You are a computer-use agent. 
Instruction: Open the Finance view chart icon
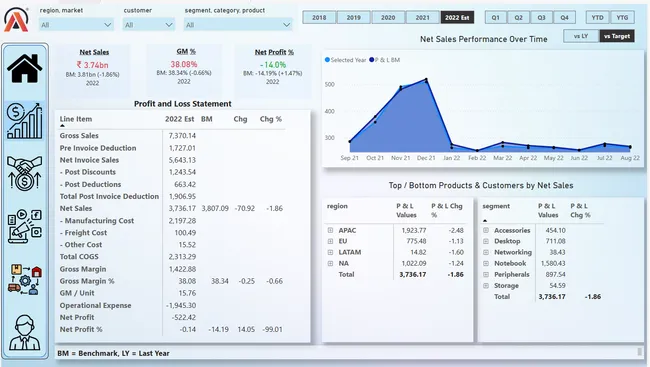(25, 121)
